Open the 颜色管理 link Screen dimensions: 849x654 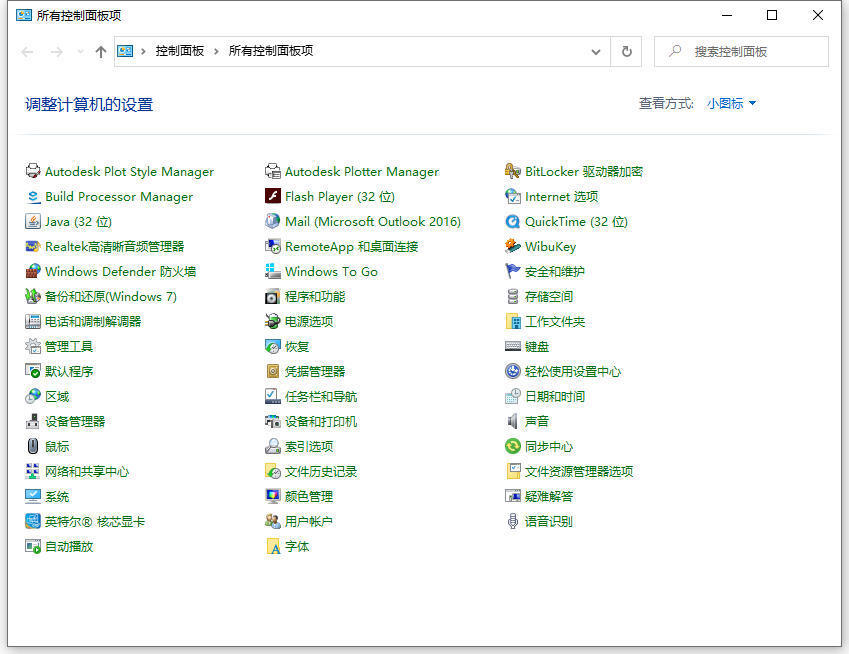tap(309, 496)
